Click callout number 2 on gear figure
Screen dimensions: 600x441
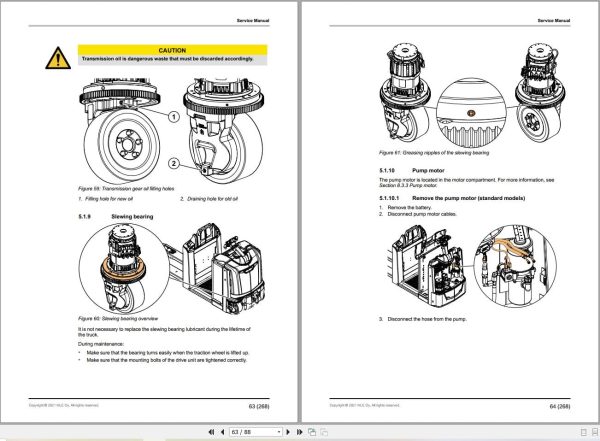[174, 163]
